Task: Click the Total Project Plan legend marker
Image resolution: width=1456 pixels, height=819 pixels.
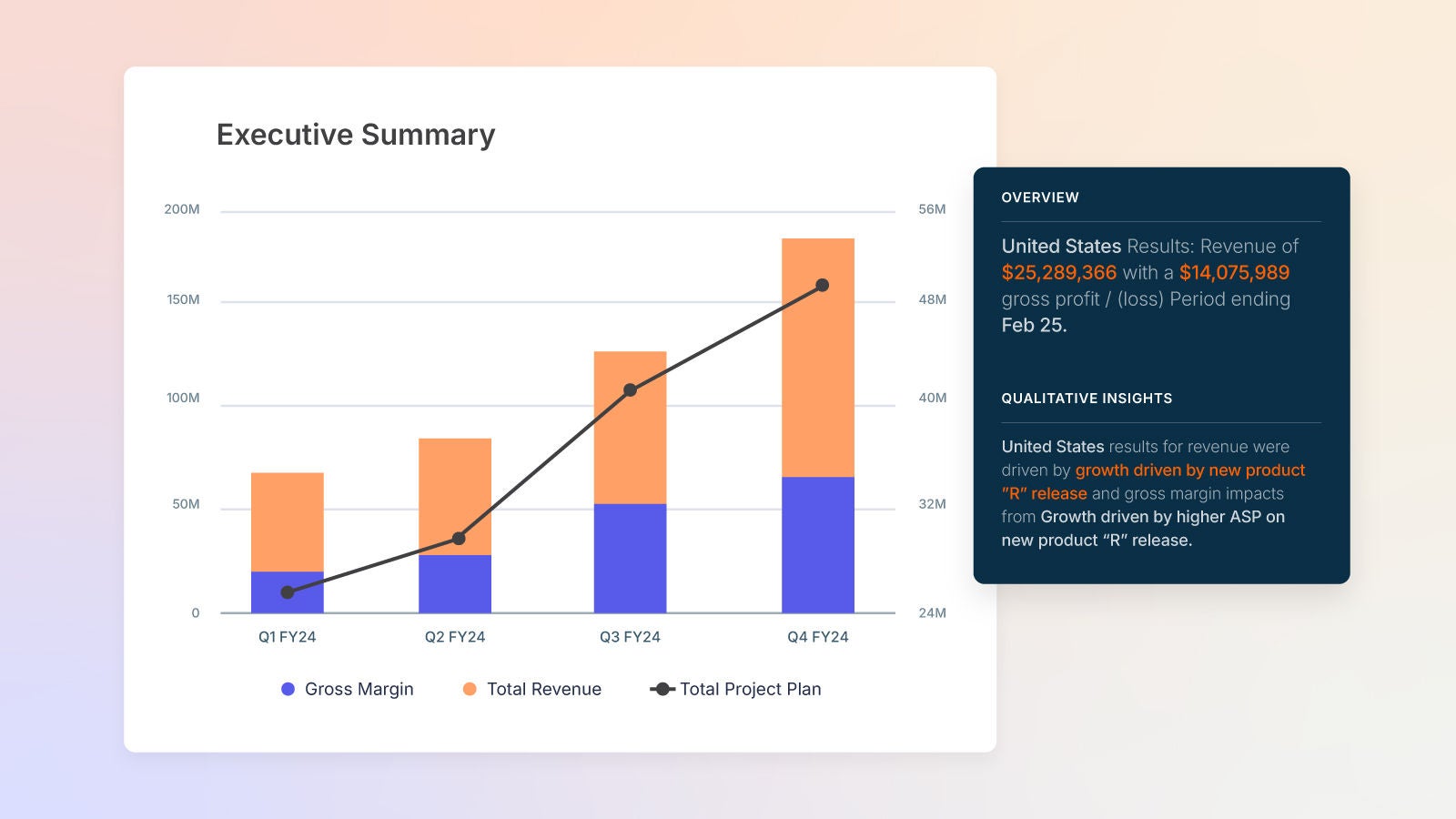Action: (x=662, y=689)
